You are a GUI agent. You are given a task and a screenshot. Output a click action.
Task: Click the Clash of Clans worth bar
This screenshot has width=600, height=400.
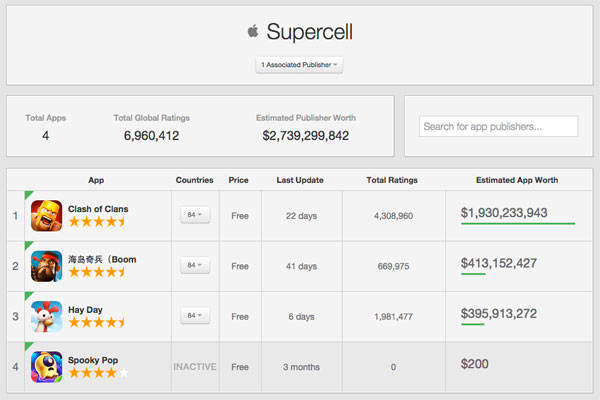518,223
